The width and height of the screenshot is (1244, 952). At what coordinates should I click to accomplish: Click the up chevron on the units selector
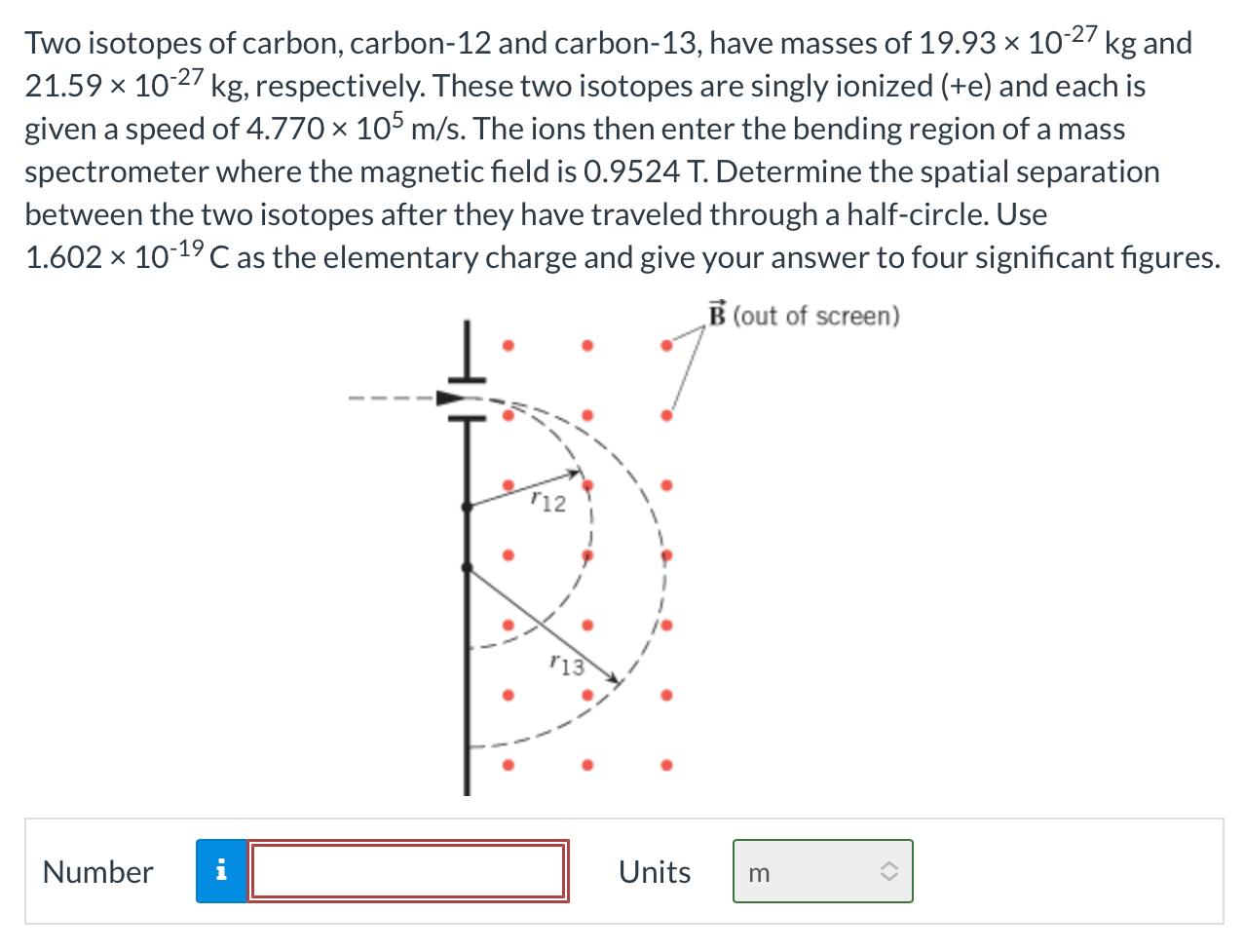tap(887, 864)
